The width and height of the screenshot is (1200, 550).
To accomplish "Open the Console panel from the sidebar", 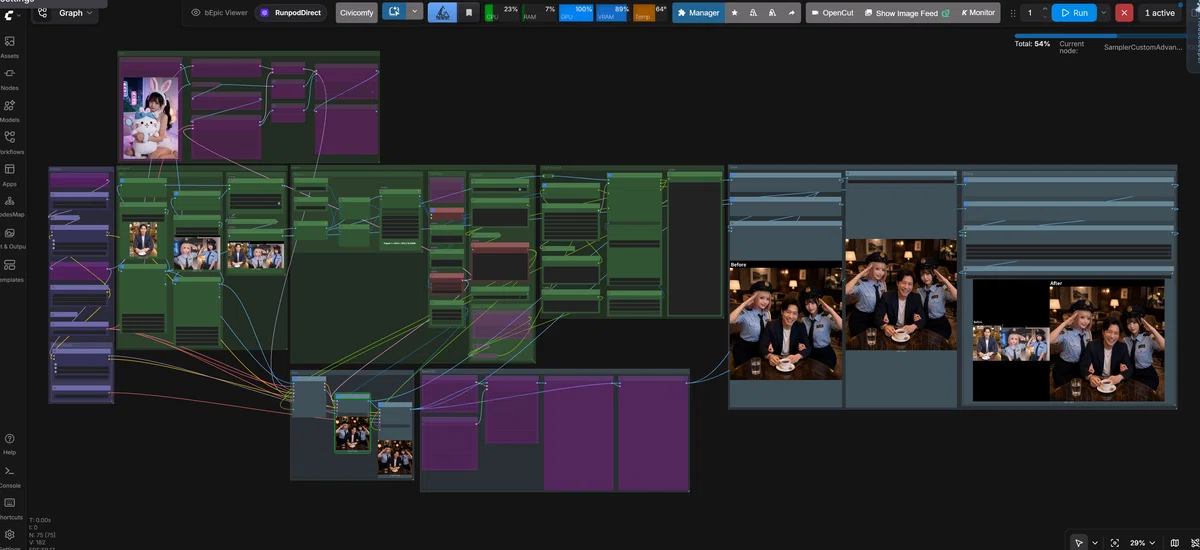I will tap(9, 476).
